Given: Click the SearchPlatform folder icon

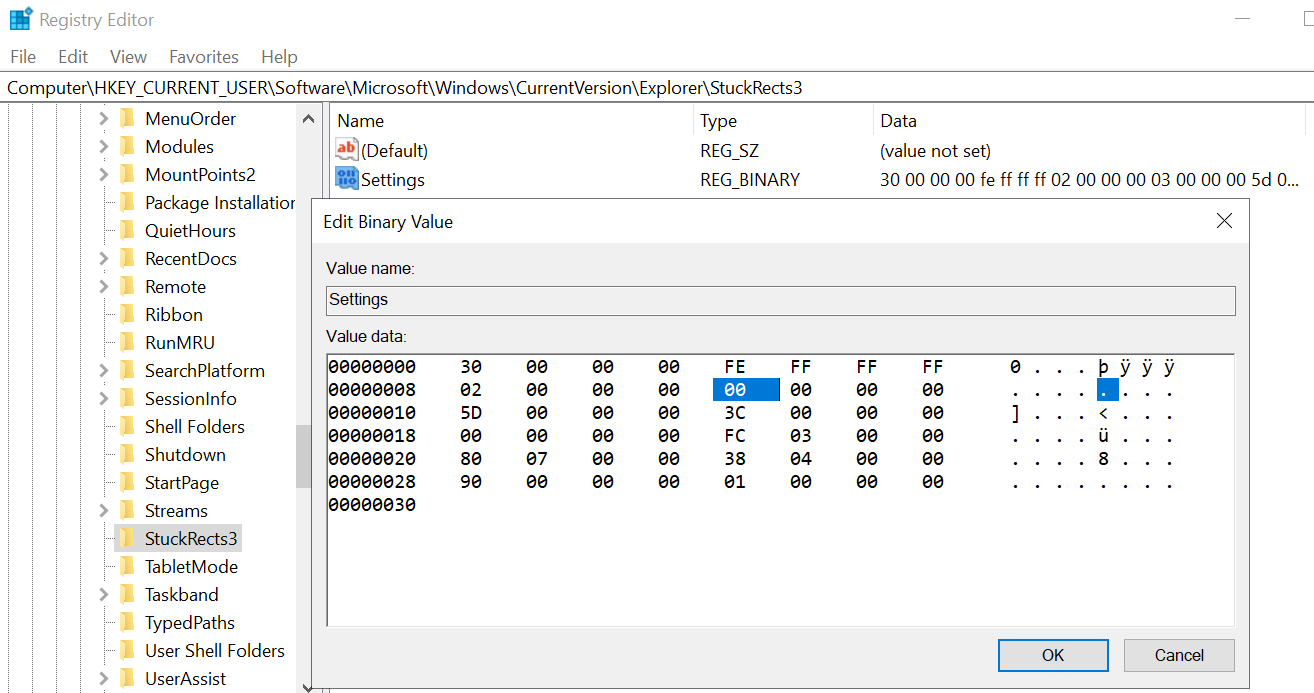Looking at the screenshot, I should coord(127,370).
